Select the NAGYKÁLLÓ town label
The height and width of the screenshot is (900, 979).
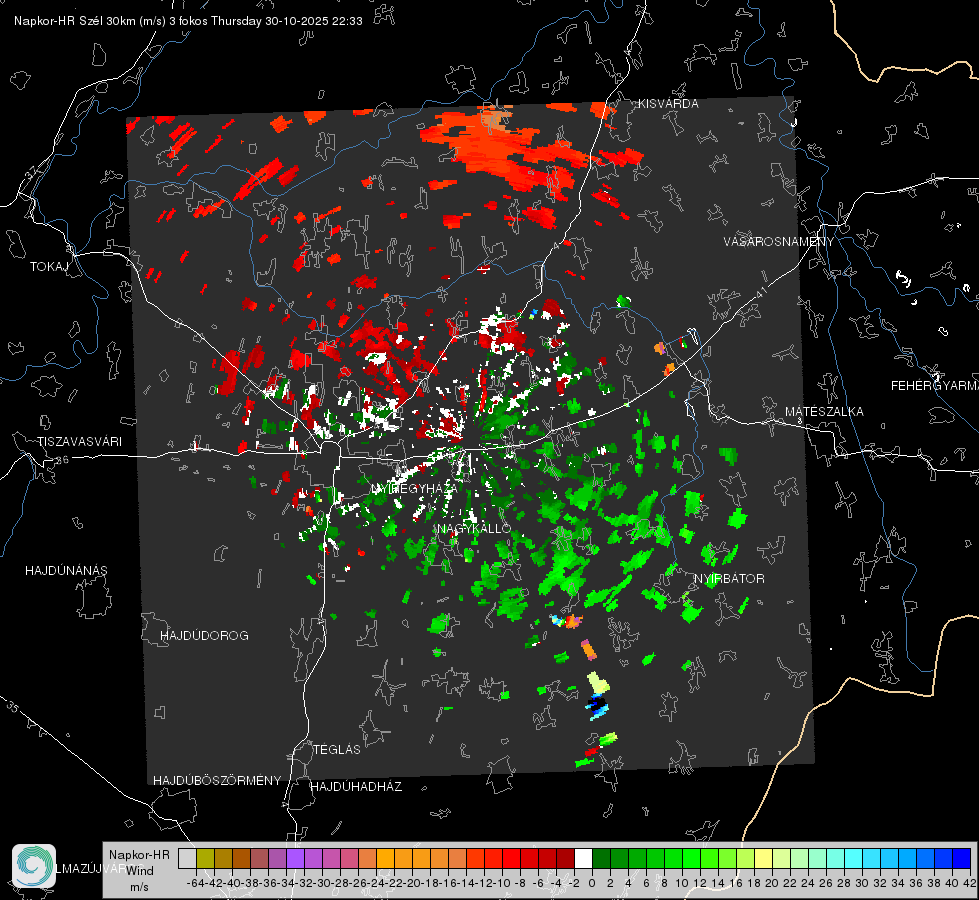[x=474, y=528]
